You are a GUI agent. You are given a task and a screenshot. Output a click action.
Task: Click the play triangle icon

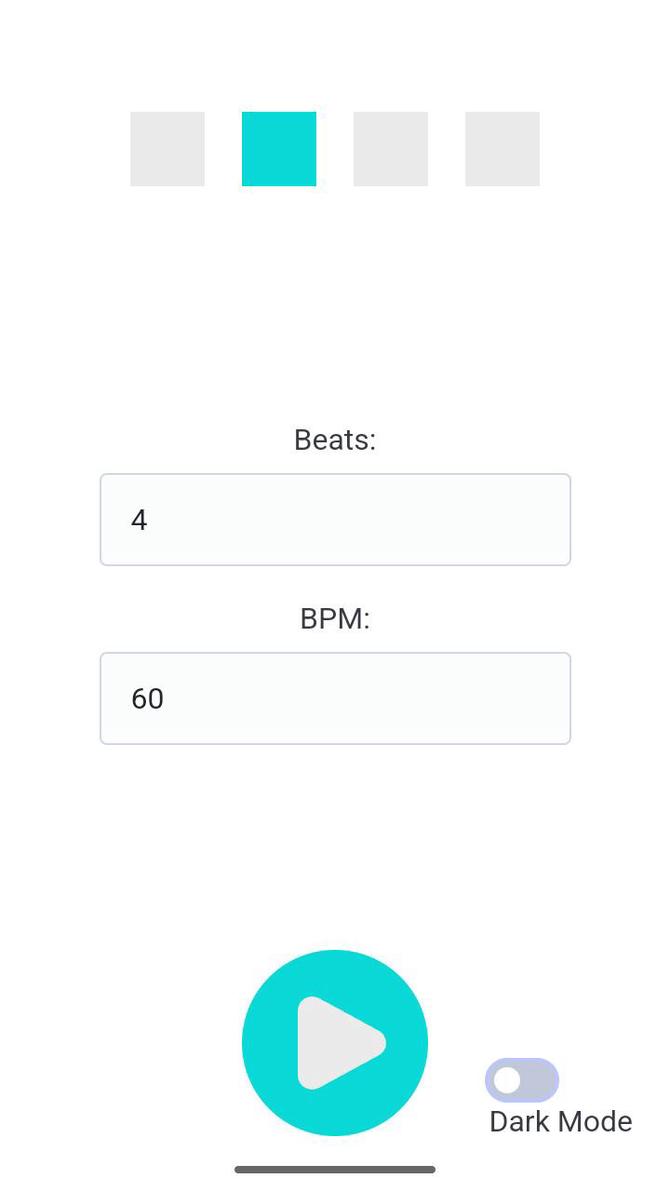click(340, 1042)
